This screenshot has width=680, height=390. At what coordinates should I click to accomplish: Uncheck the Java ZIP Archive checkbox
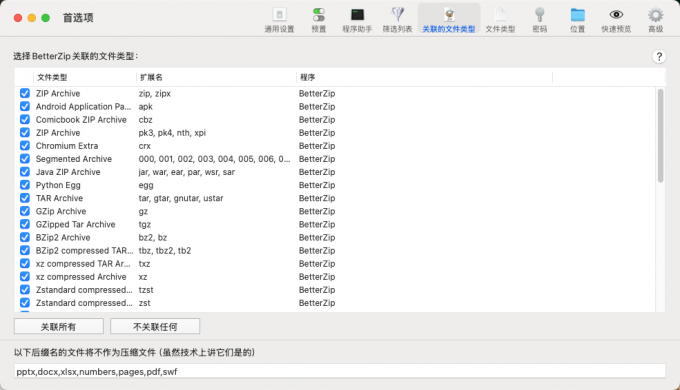click(25, 172)
